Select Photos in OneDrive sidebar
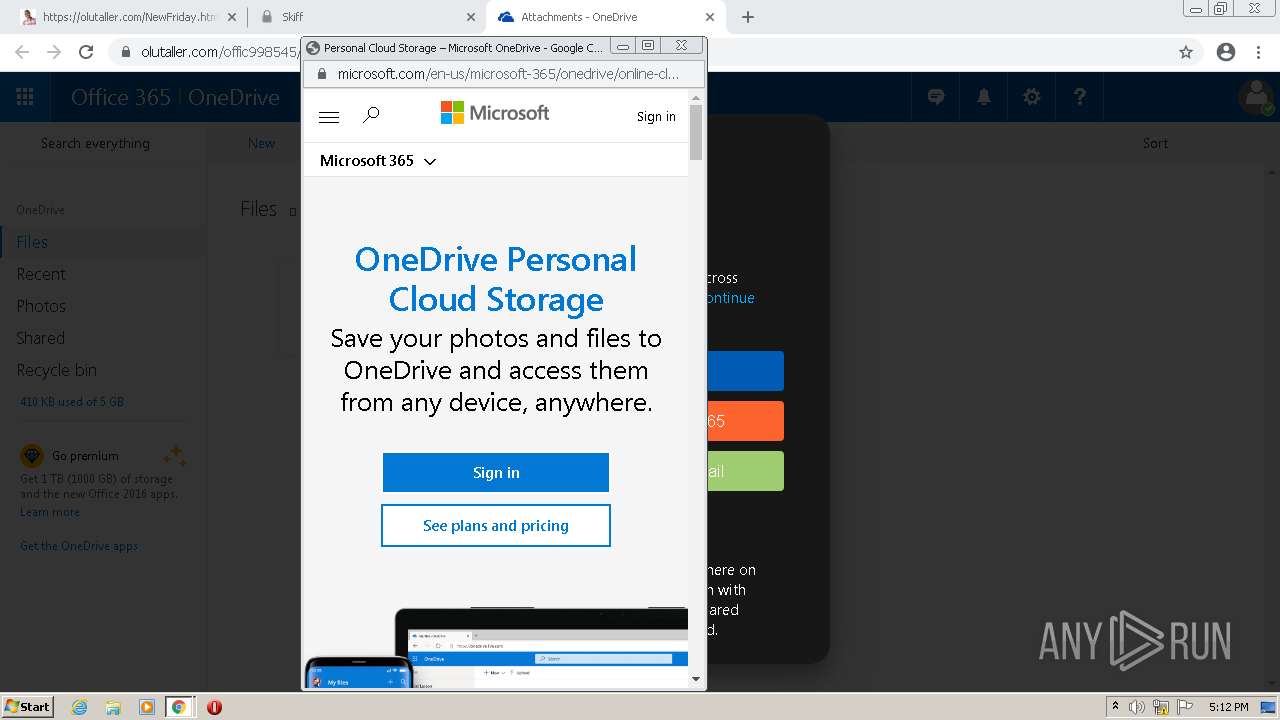The image size is (1280, 720). [41, 306]
